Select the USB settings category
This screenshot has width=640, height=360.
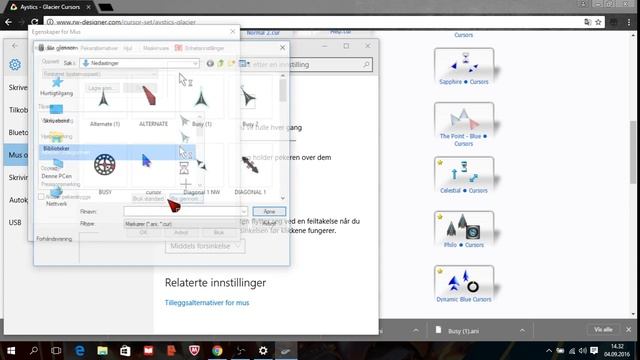point(15,222)
